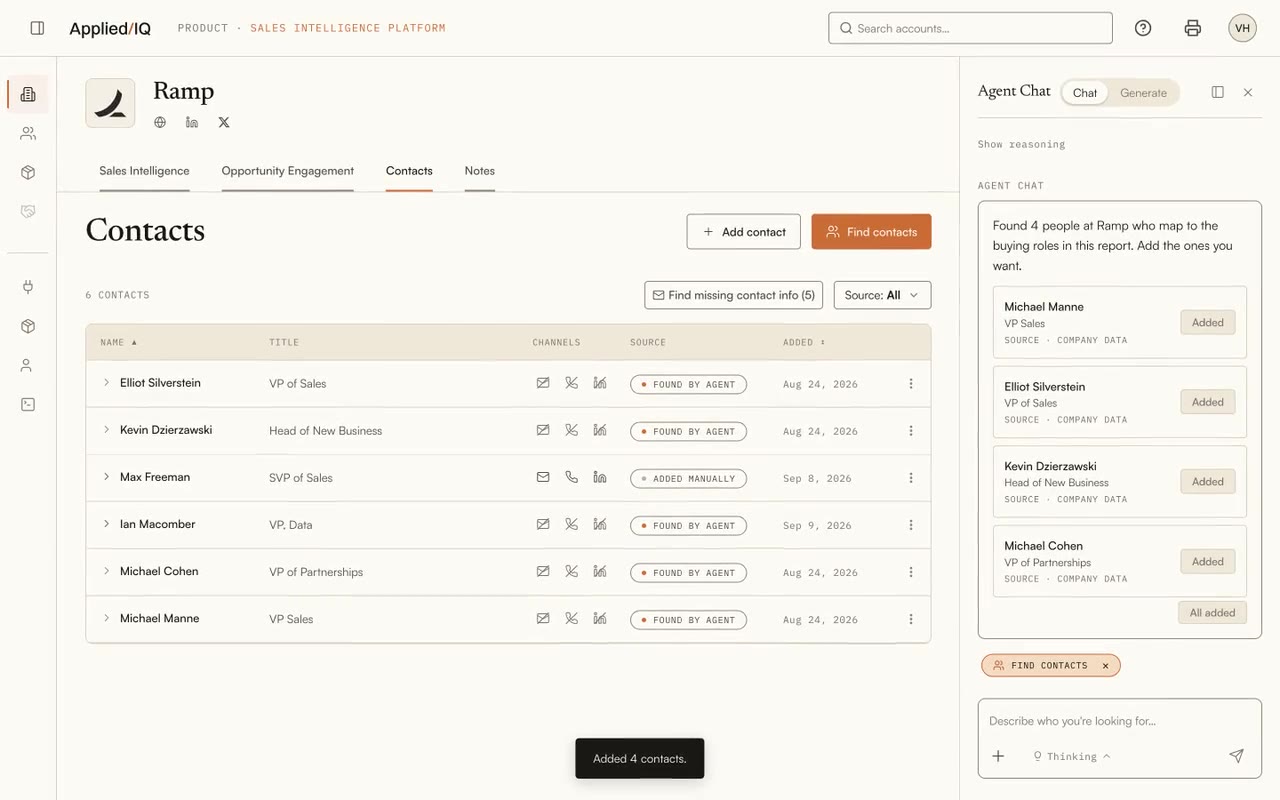Viewport: 1280px width, 800px height.
Task: Send the chat message arrow icon
Action: (1237, 756)
